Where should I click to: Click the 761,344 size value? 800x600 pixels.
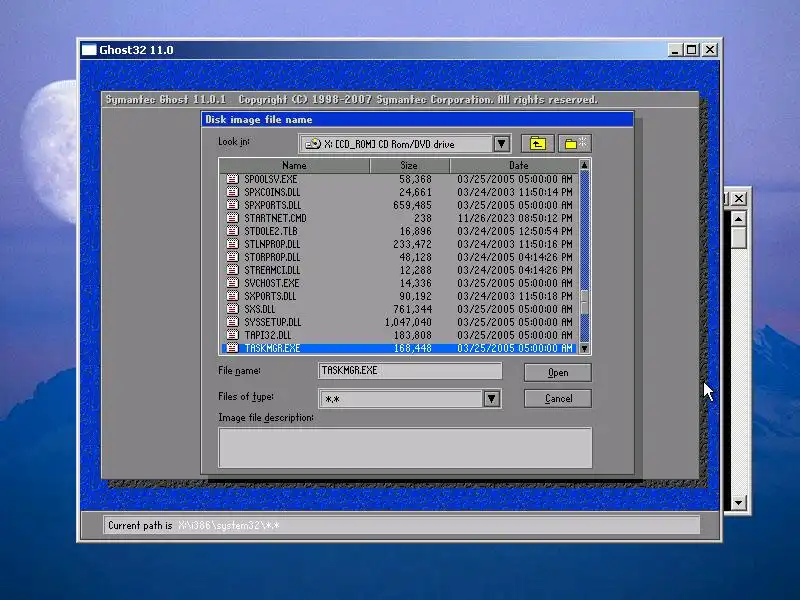[412, 309]
